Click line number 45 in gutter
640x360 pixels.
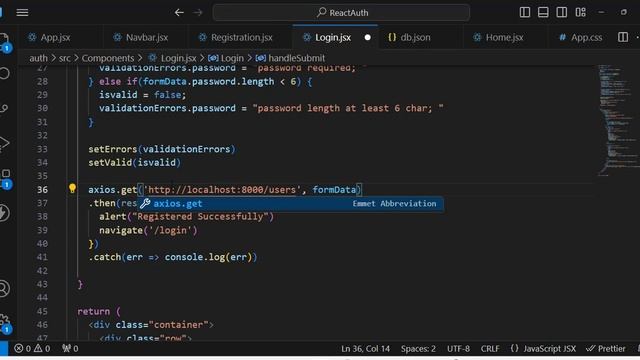point(42,311)
